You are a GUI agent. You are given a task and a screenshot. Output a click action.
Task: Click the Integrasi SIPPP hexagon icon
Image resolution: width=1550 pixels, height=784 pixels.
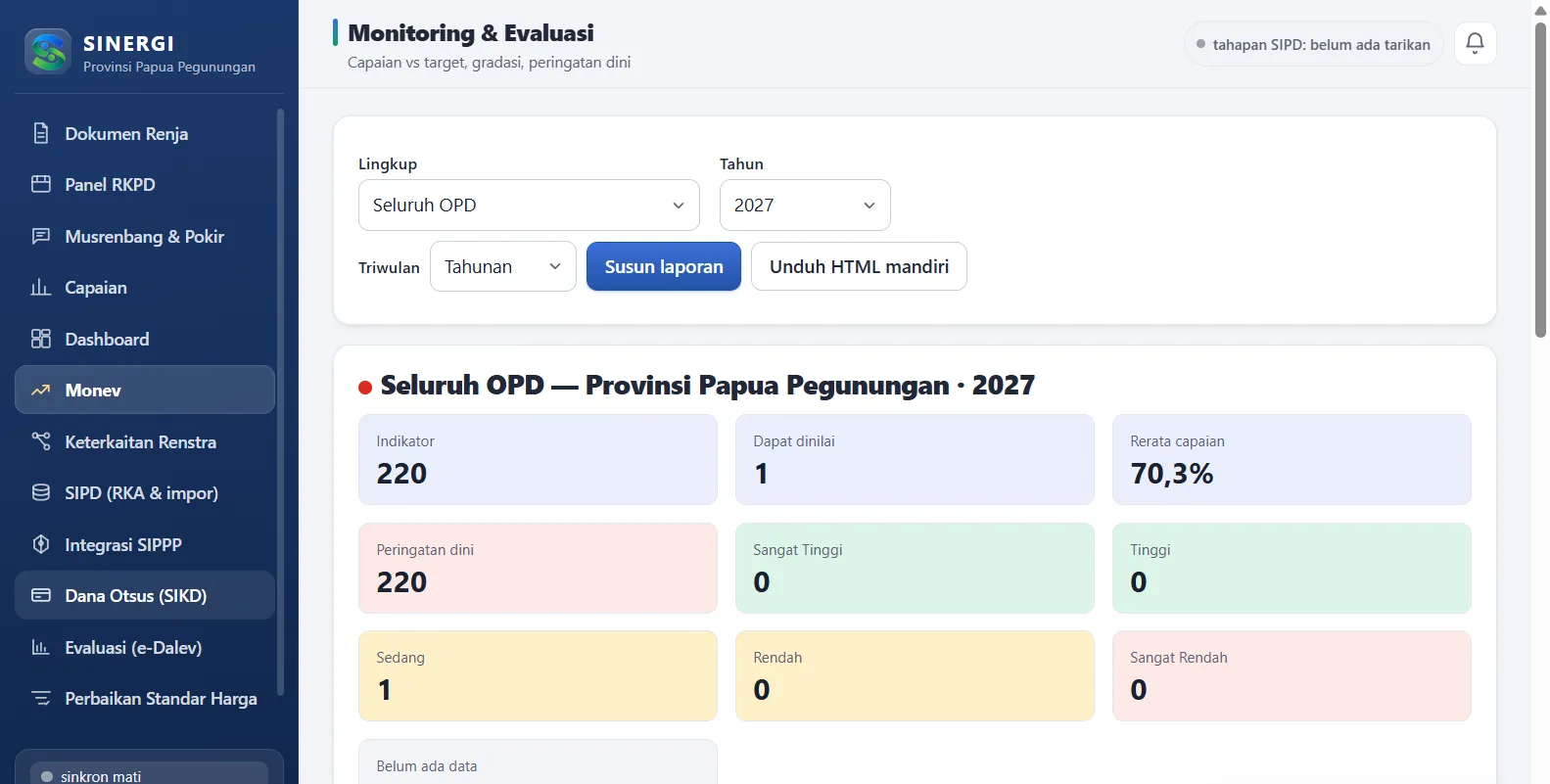(41, 544)
